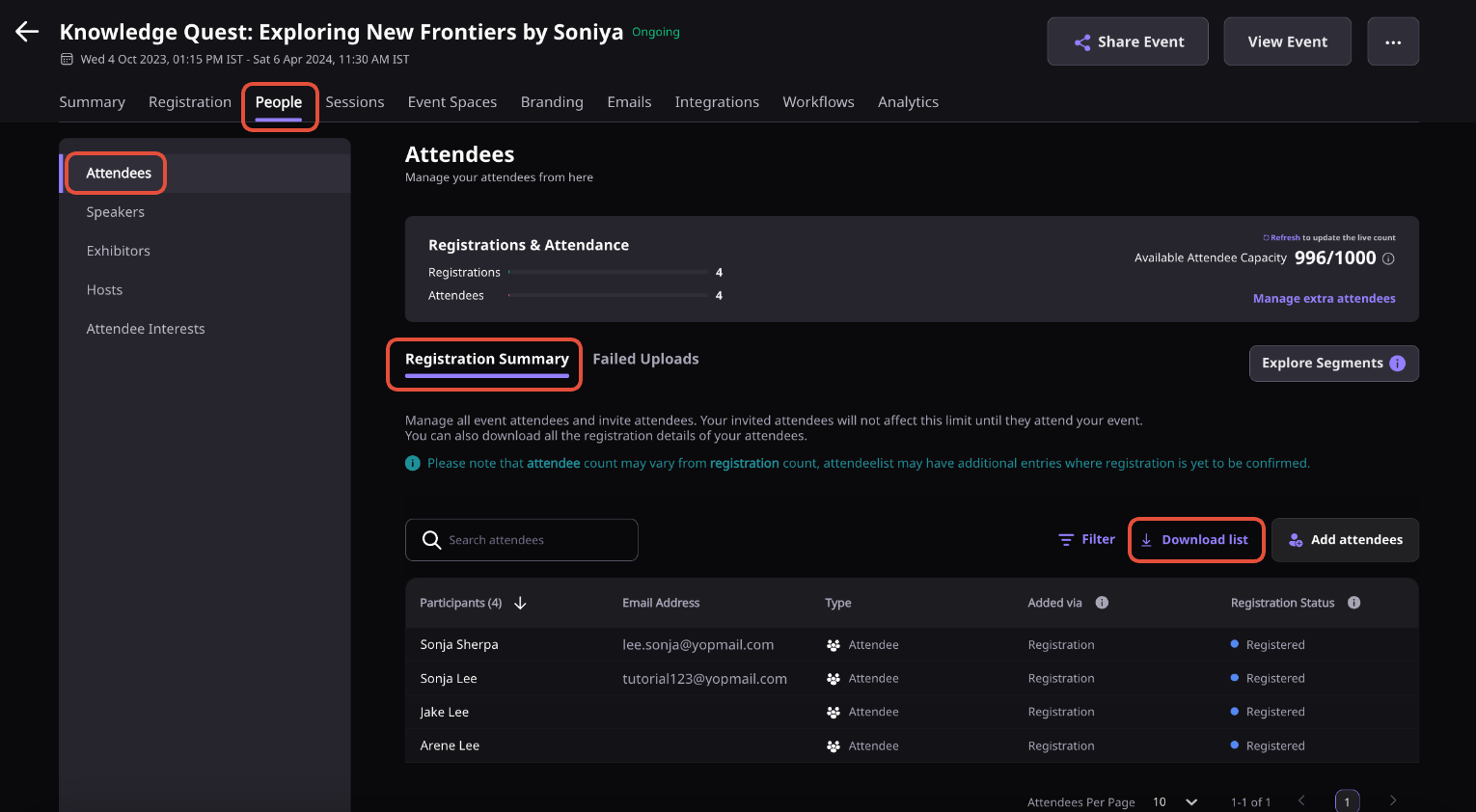Select Attendees in the sidebar
1476x812 pixels.
point(205,174)
